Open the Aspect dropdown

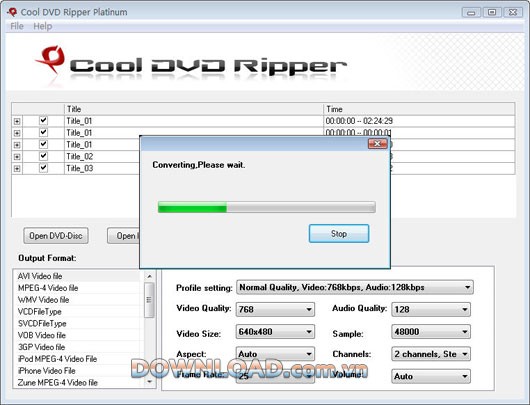tap(275, 354)
